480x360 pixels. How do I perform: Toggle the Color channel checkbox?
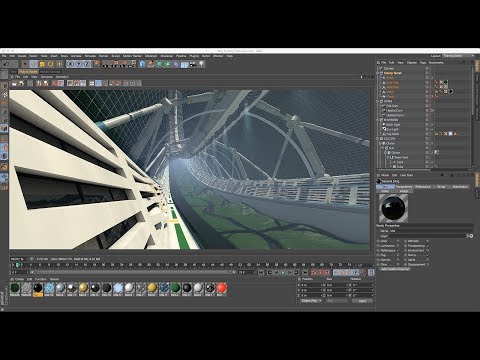coord(398,241)
